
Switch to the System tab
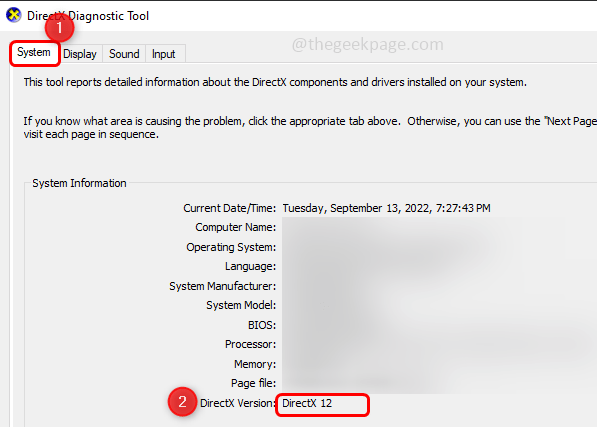(34, 53)
